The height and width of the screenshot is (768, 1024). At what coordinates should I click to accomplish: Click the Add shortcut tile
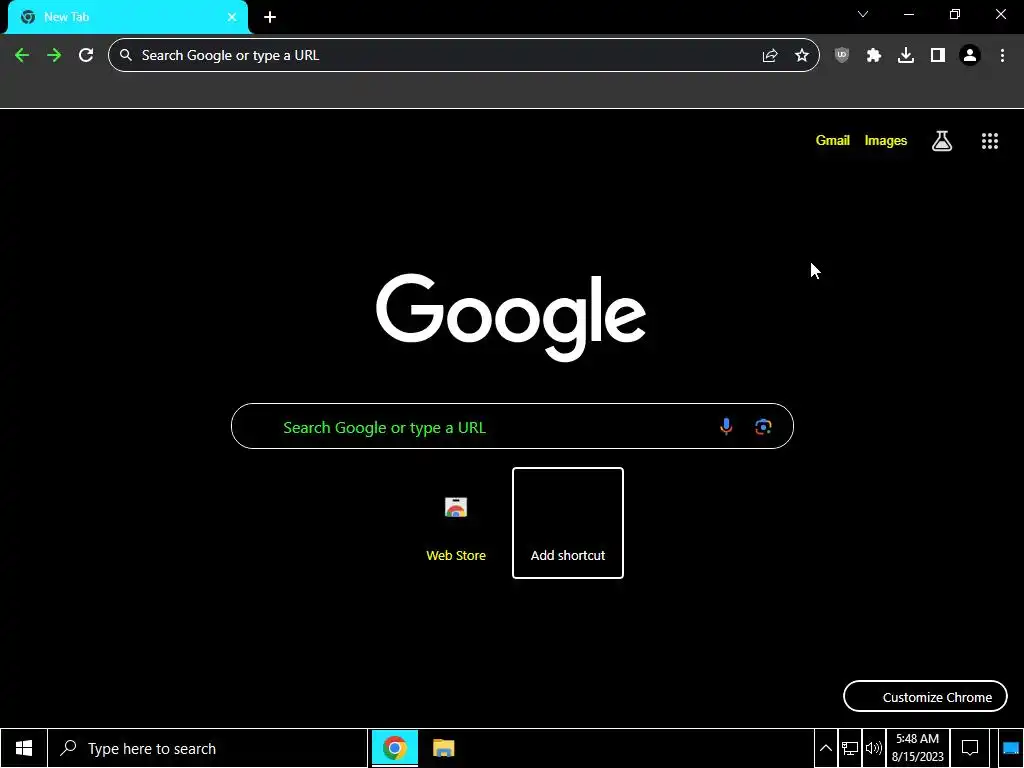(568, 523)
